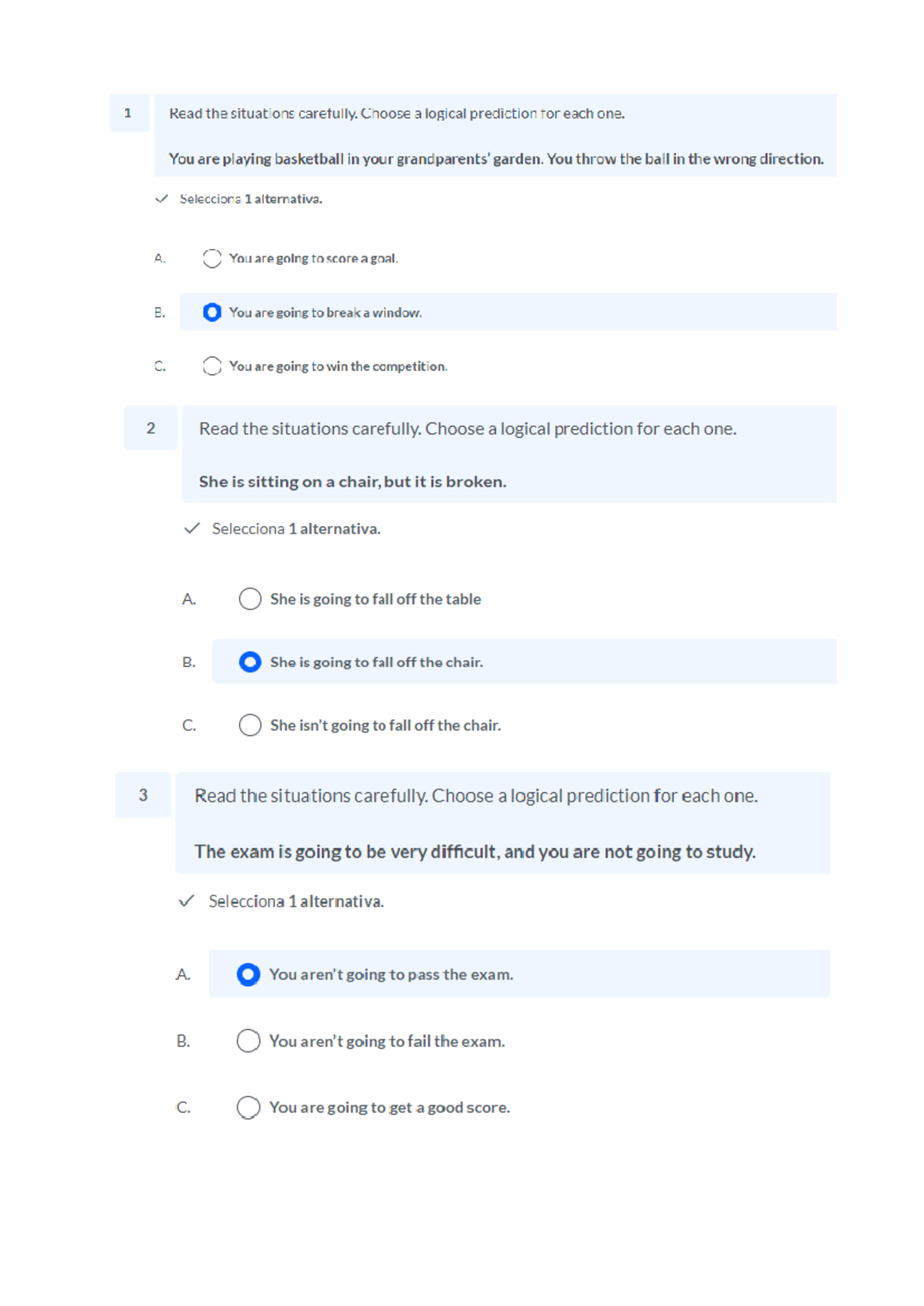Screen dimensions: 924x1306
Task: Select 'You aren't going to fail the exam'
Action: click(248, 1041)
